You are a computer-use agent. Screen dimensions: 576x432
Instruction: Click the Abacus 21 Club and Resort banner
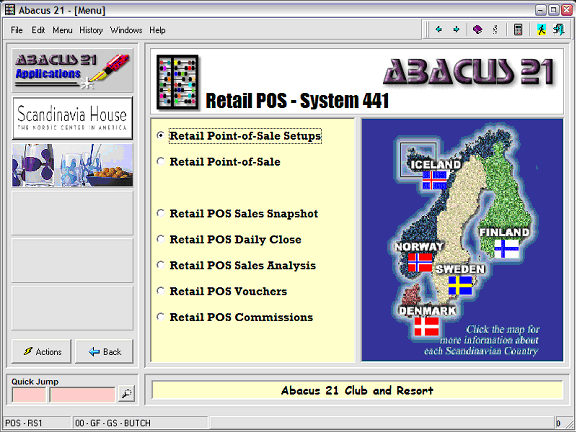pos(357,390)
